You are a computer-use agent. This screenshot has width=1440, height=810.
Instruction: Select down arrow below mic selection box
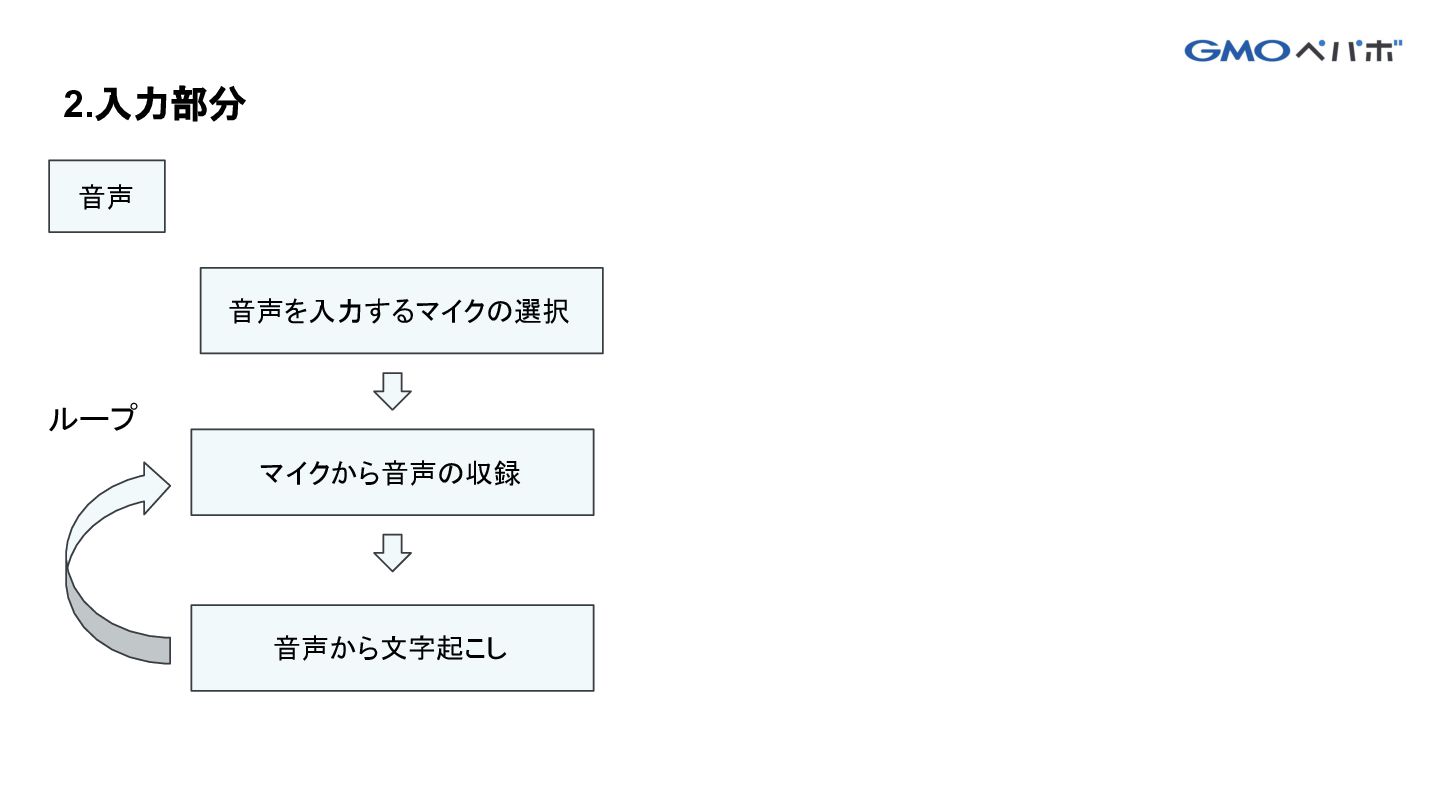coord(392,391)
